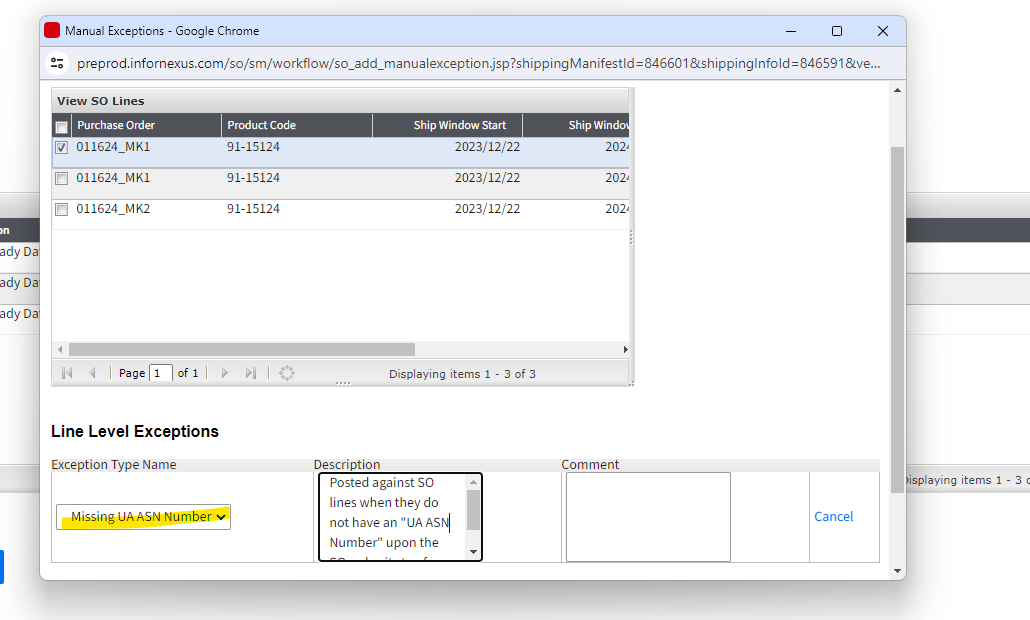Click the Description box scroll-up arrow
Screen dimensions: 1030x620
tap(474, 482)
